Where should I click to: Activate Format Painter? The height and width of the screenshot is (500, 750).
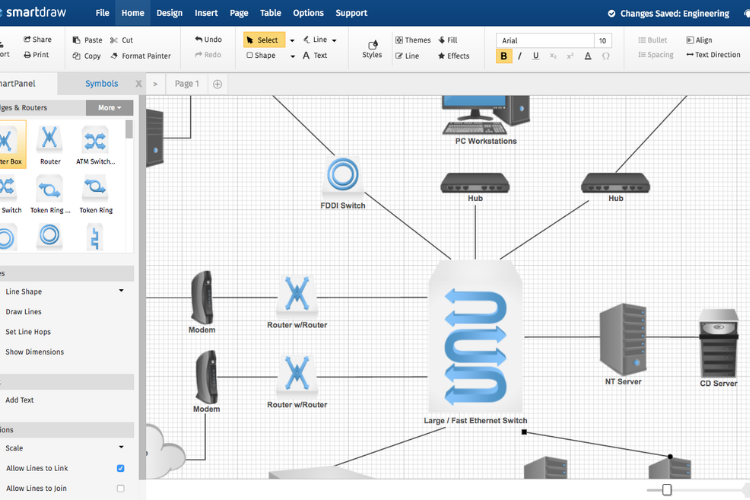(x=141, y=56)
